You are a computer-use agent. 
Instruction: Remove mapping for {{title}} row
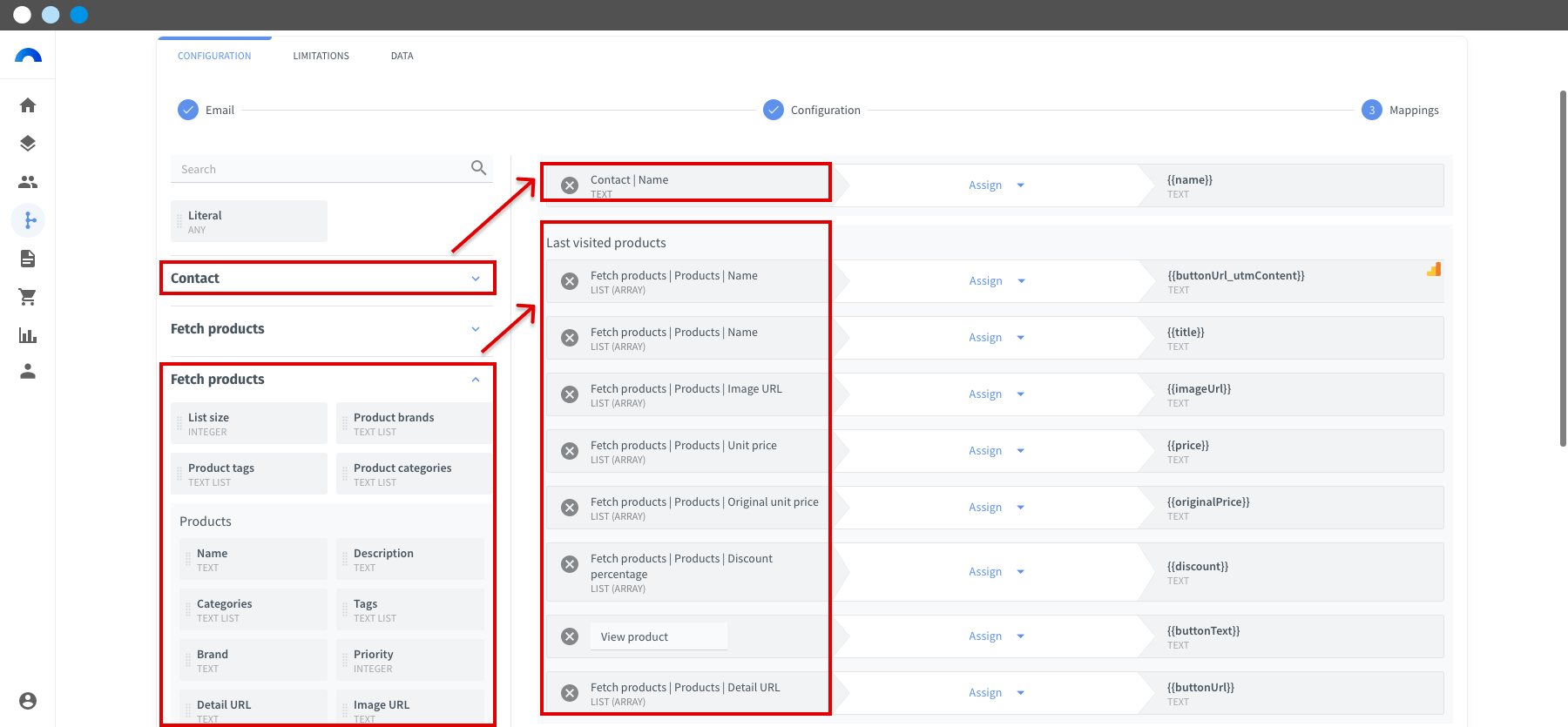pos(570,338)
